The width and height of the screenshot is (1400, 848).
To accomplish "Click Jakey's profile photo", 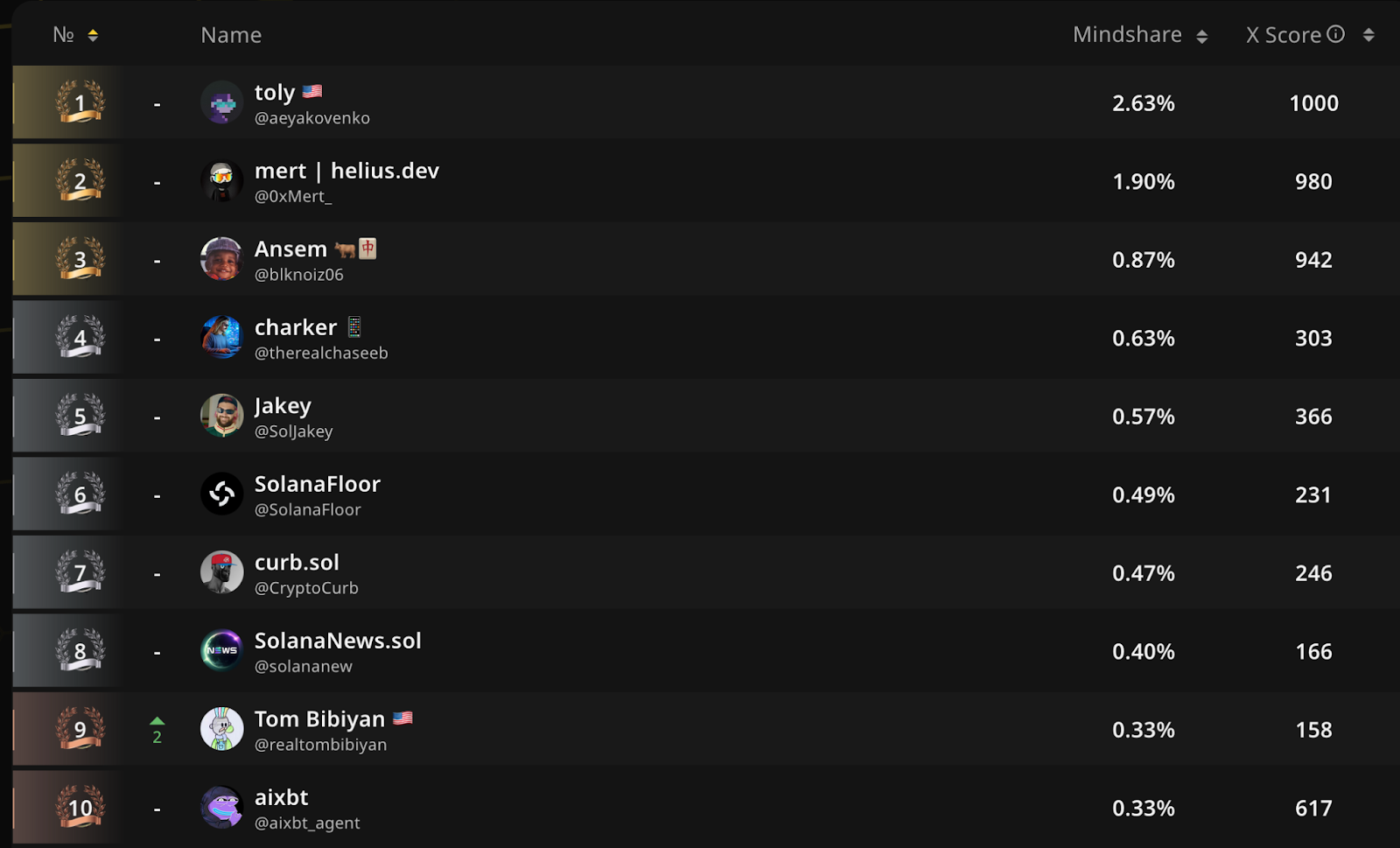I will 221,416.
